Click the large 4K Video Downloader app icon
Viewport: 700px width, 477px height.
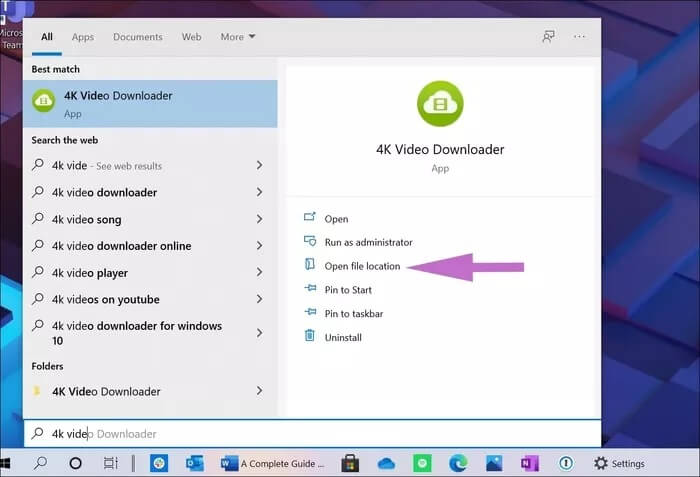[x=440, y=104]
